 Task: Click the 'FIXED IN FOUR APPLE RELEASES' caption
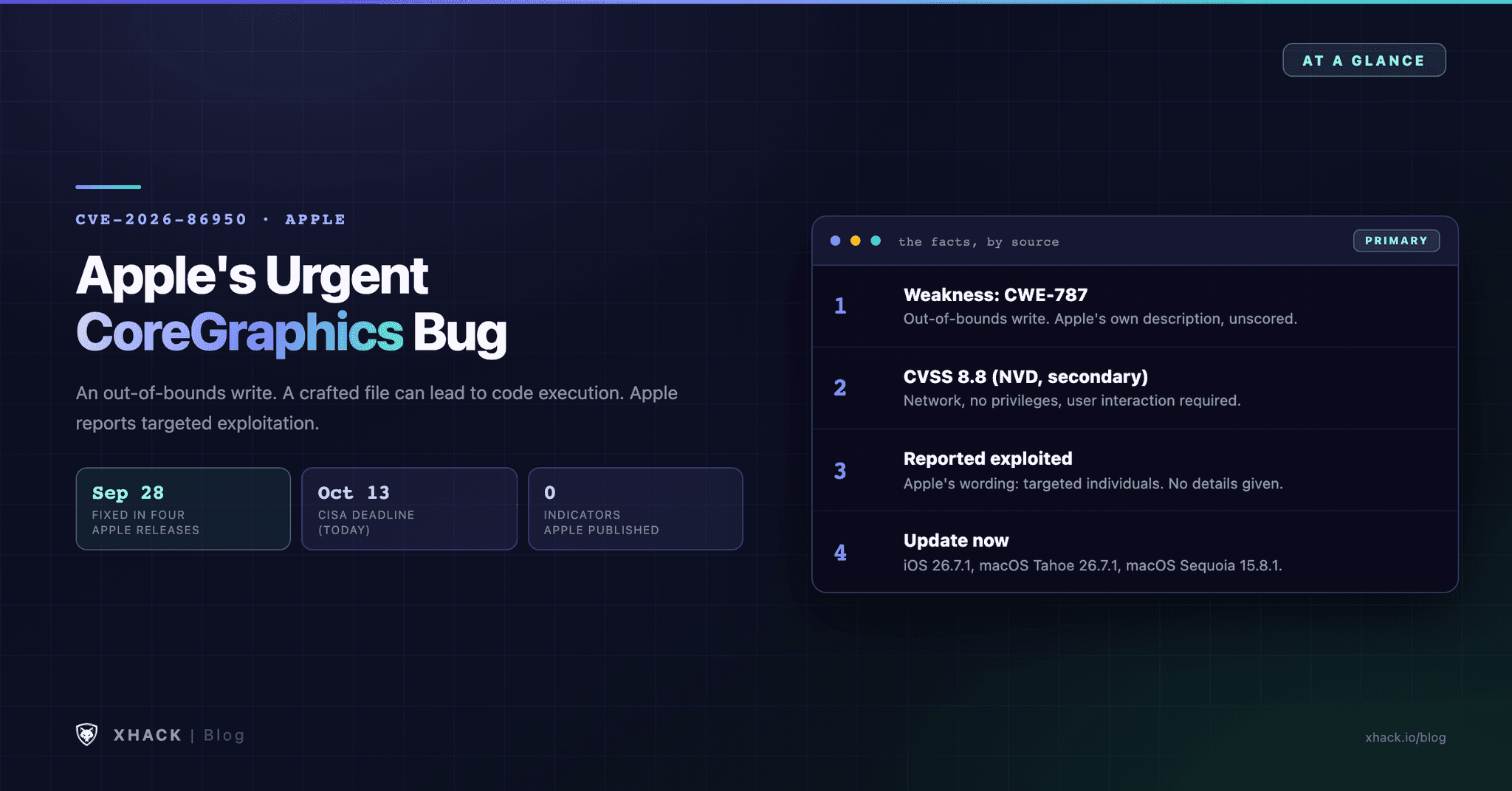tap(145, 522)
